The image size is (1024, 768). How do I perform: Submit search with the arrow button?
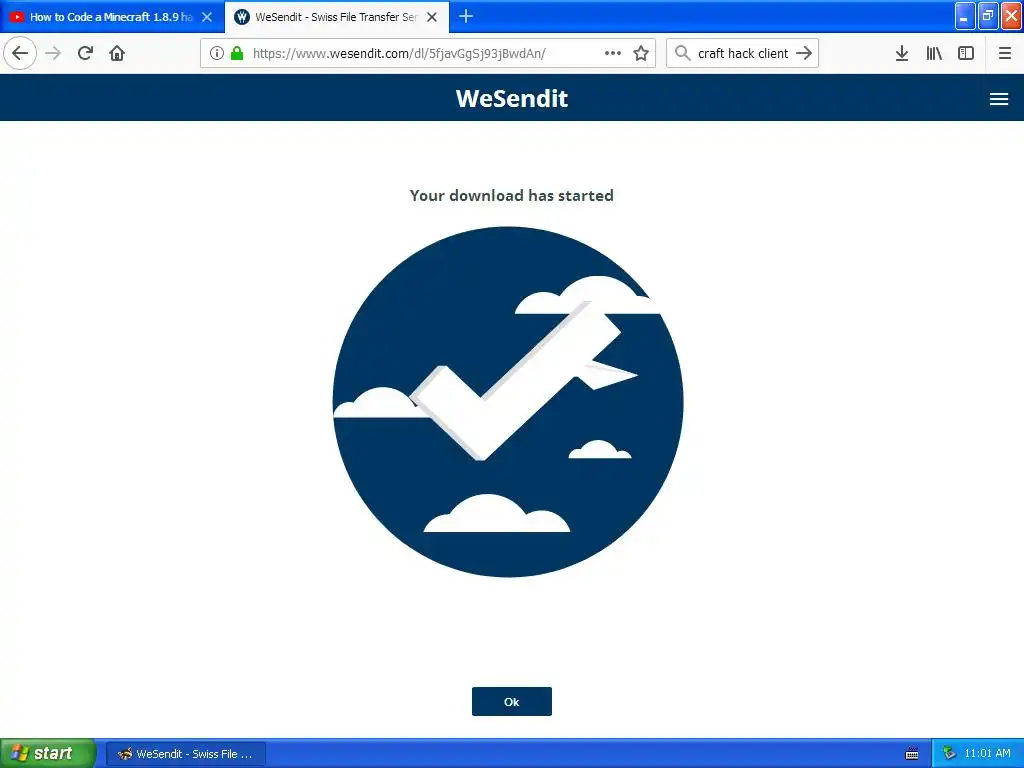[x=804, y=53]
